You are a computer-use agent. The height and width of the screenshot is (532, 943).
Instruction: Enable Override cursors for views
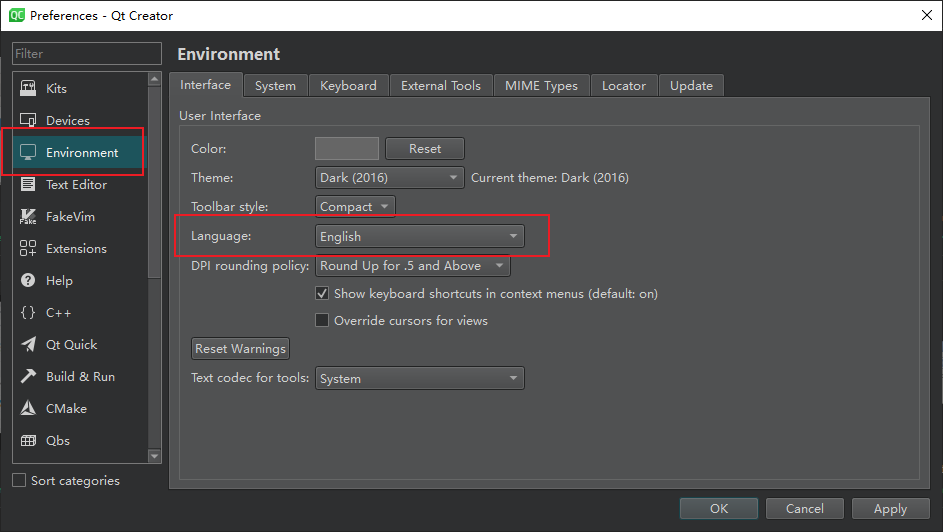(x=322, y=320)
